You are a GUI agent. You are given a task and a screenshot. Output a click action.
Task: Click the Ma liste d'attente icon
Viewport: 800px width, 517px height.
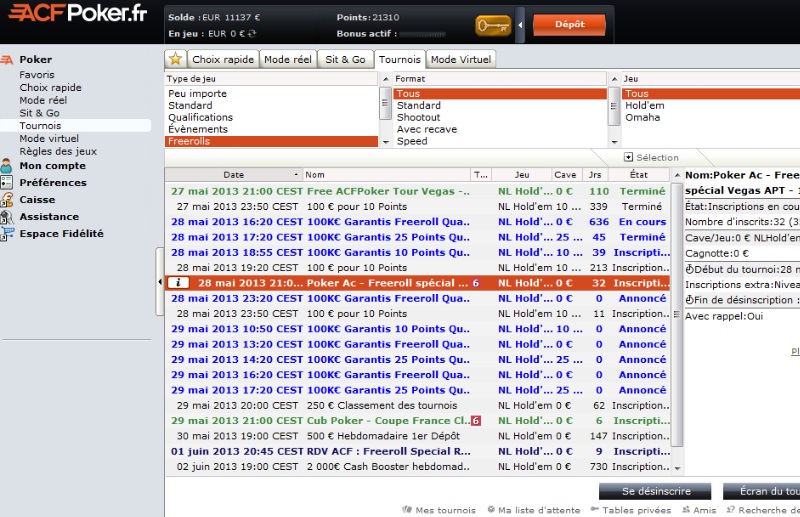point(491,509)
